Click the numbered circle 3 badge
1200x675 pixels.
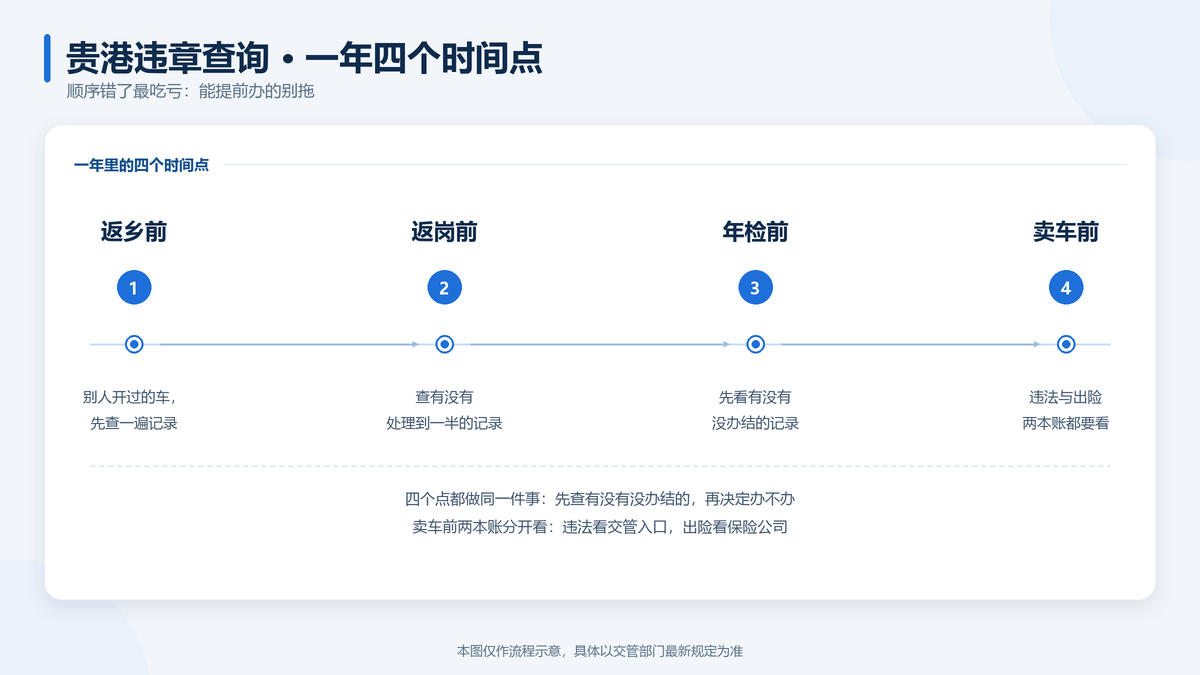pyautogui.click(x=755, y=289)
